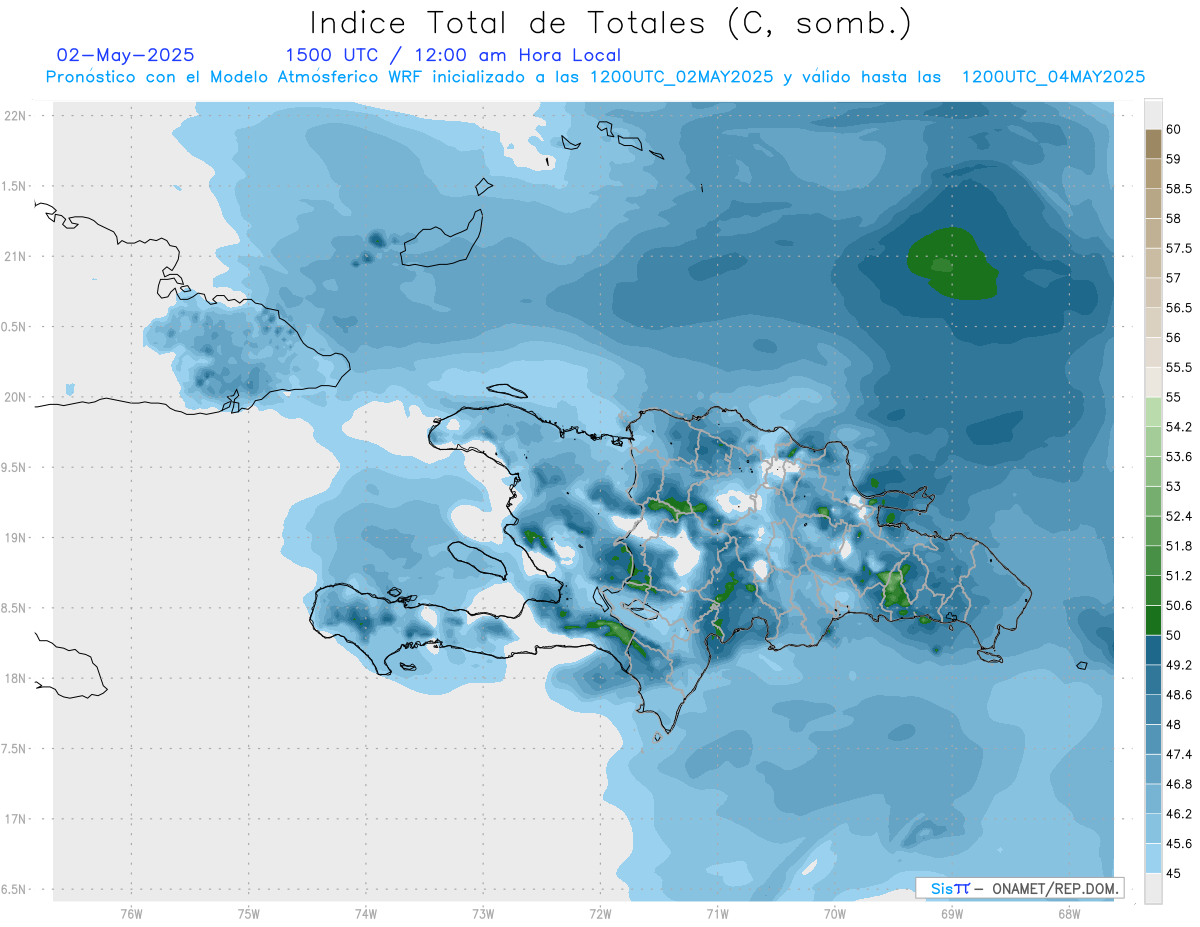Click the "21N" latitude label
1200x927 pixels.
coord(16,256)
